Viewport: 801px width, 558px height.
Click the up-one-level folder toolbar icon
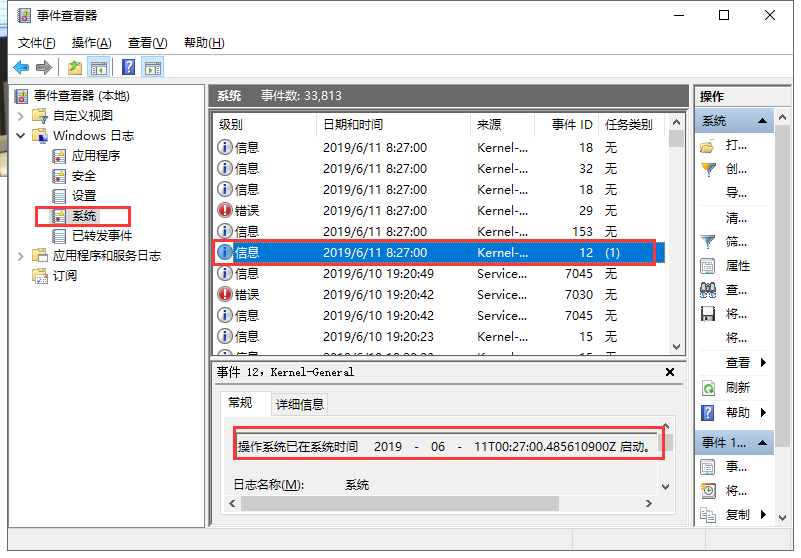75,67
